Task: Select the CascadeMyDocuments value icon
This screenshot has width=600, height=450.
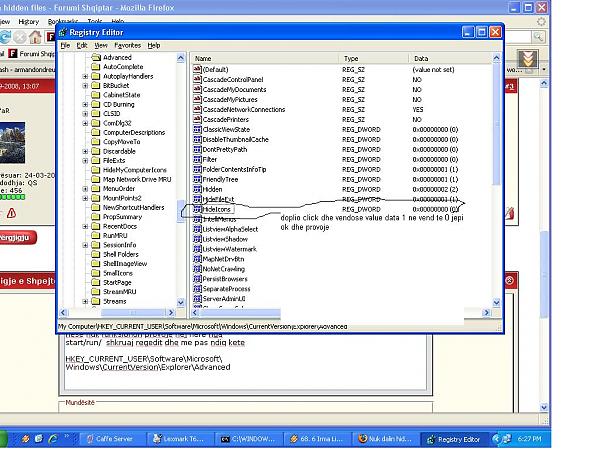Action: point(197,89)
